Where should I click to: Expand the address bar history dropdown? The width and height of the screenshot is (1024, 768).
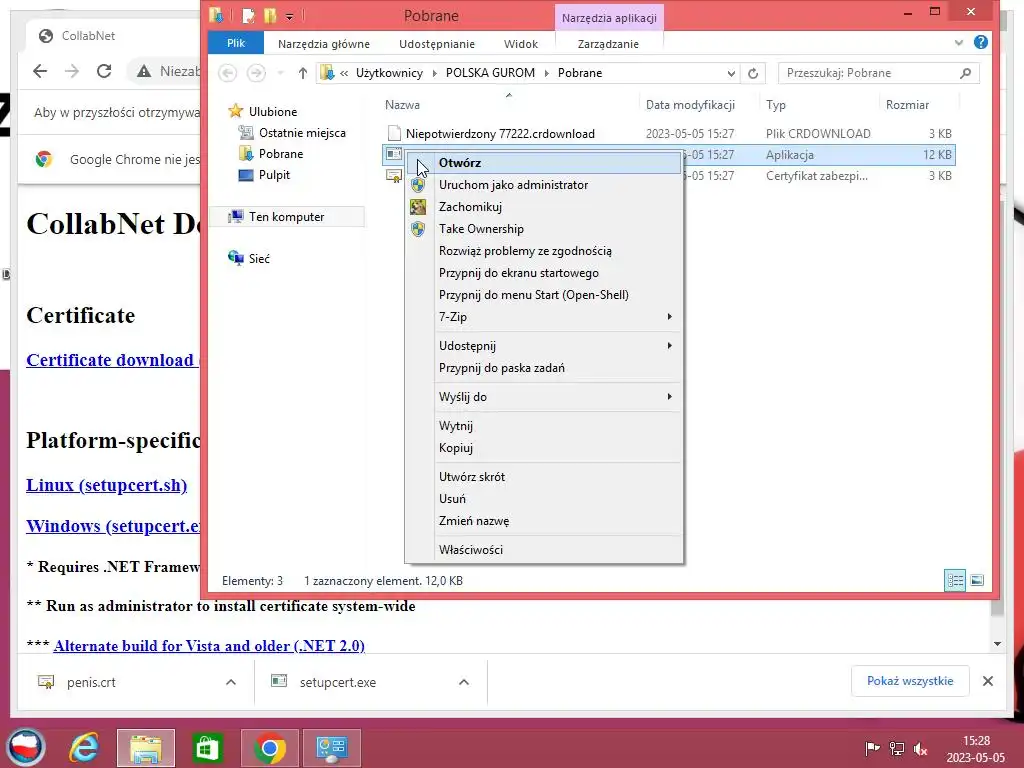click(x=731, y=73)
